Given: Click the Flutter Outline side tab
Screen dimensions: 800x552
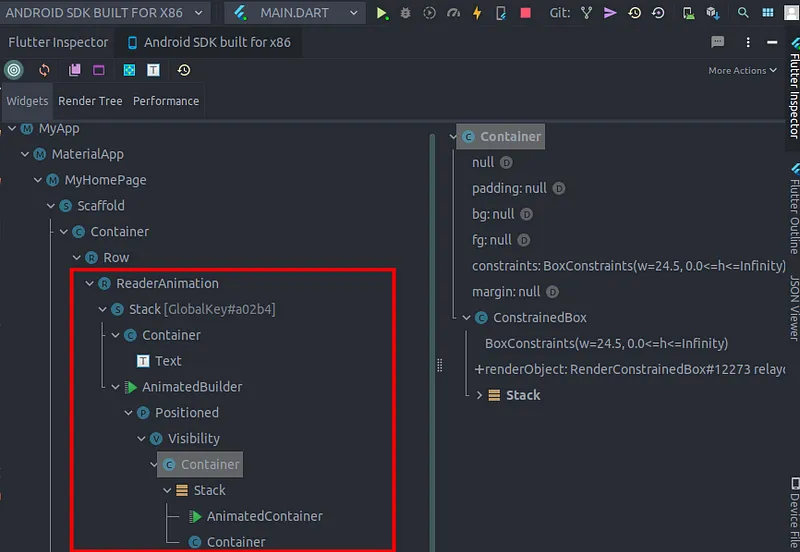Looking at the screenshot, I should 794,208.
